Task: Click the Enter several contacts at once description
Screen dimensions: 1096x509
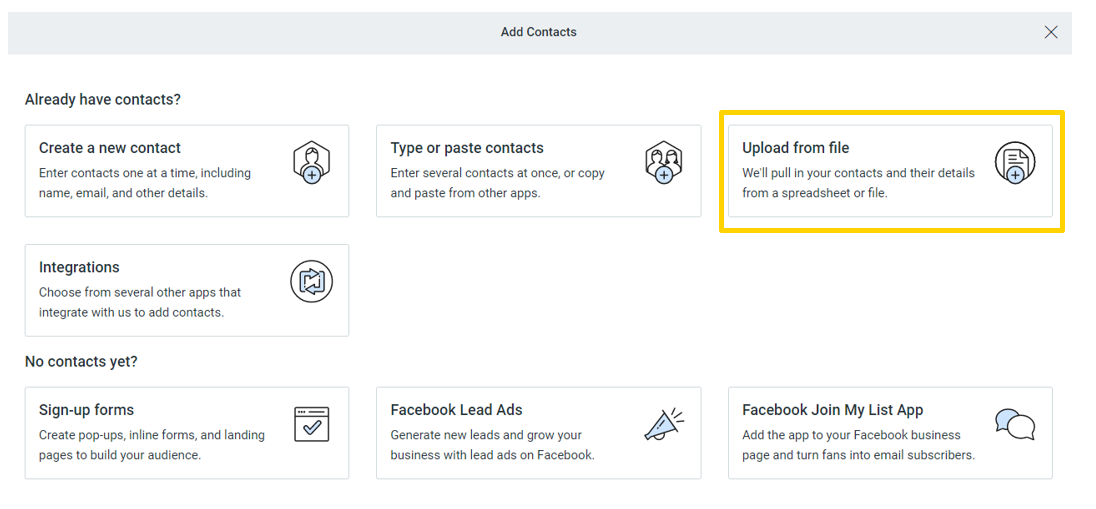Action: click(x=497, y=183)
